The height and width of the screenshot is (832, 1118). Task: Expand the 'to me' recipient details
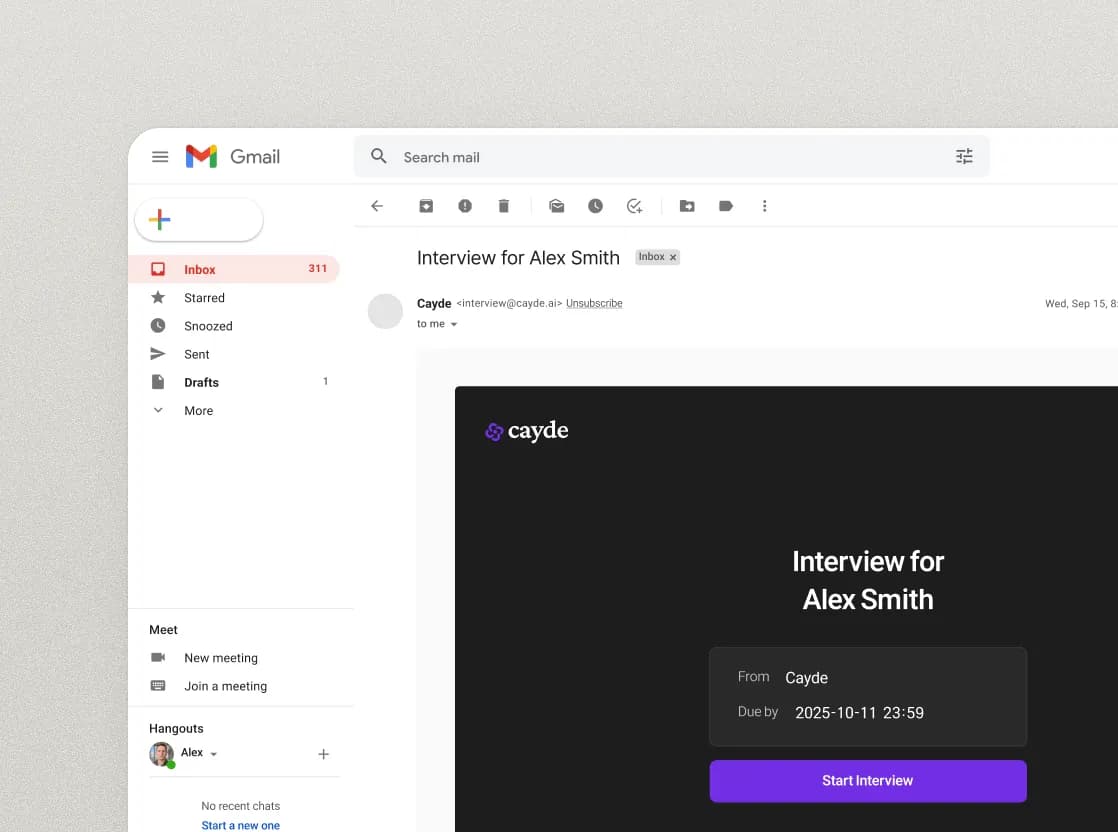pyautogui.click(x=454, y=324)
